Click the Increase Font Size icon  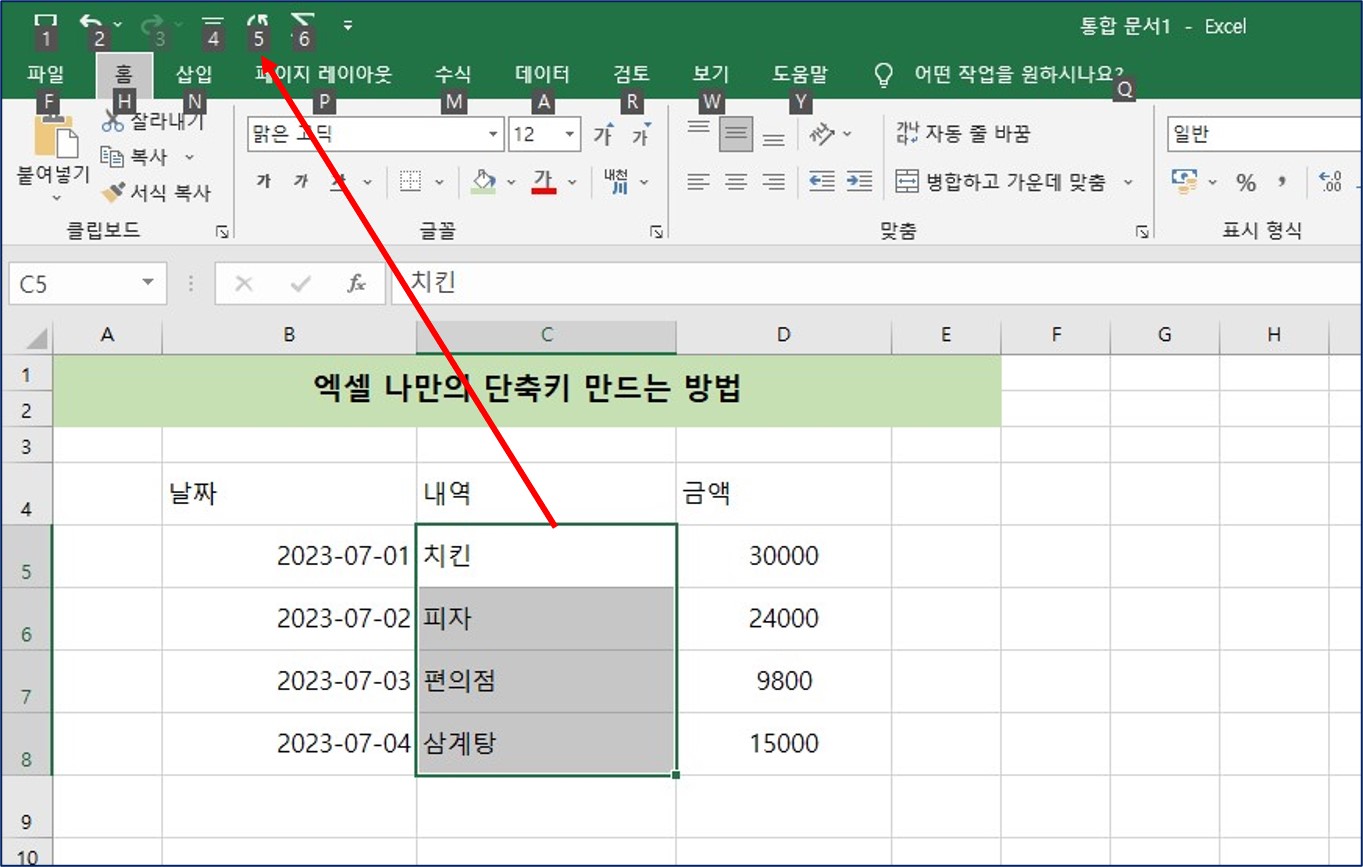point(605,134)
